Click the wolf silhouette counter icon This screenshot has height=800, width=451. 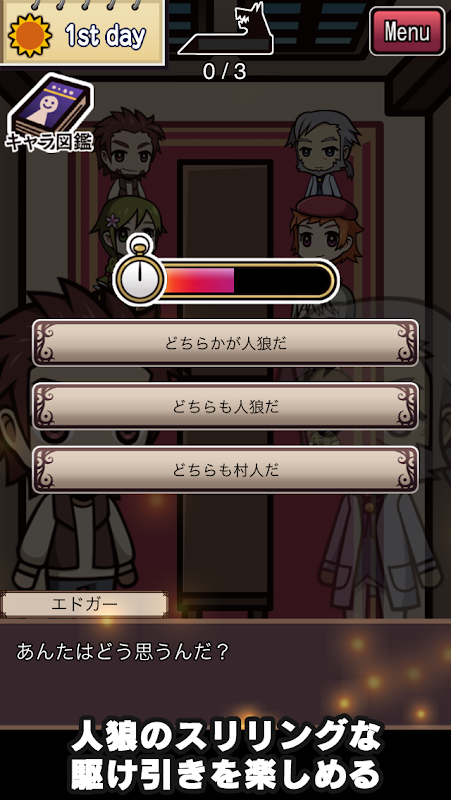(225, 29)
